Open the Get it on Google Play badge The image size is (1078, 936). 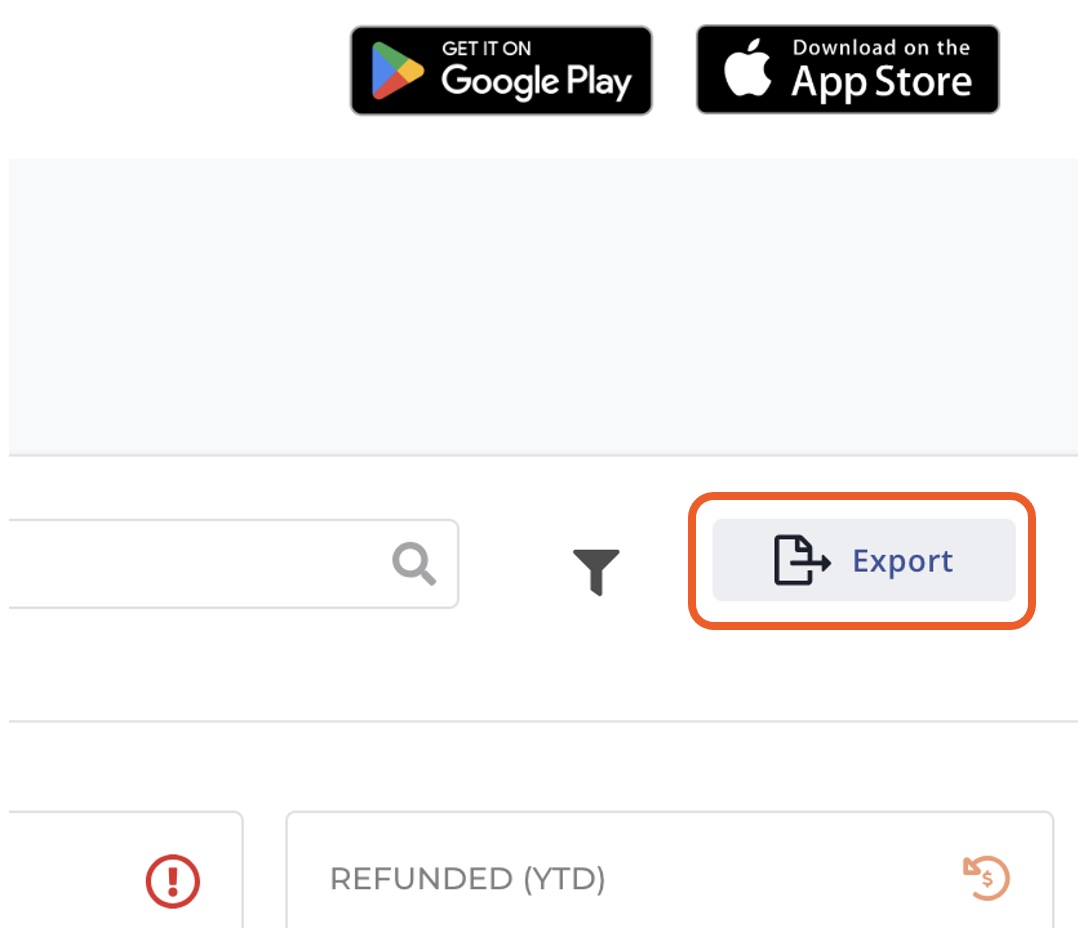[501, 70]
